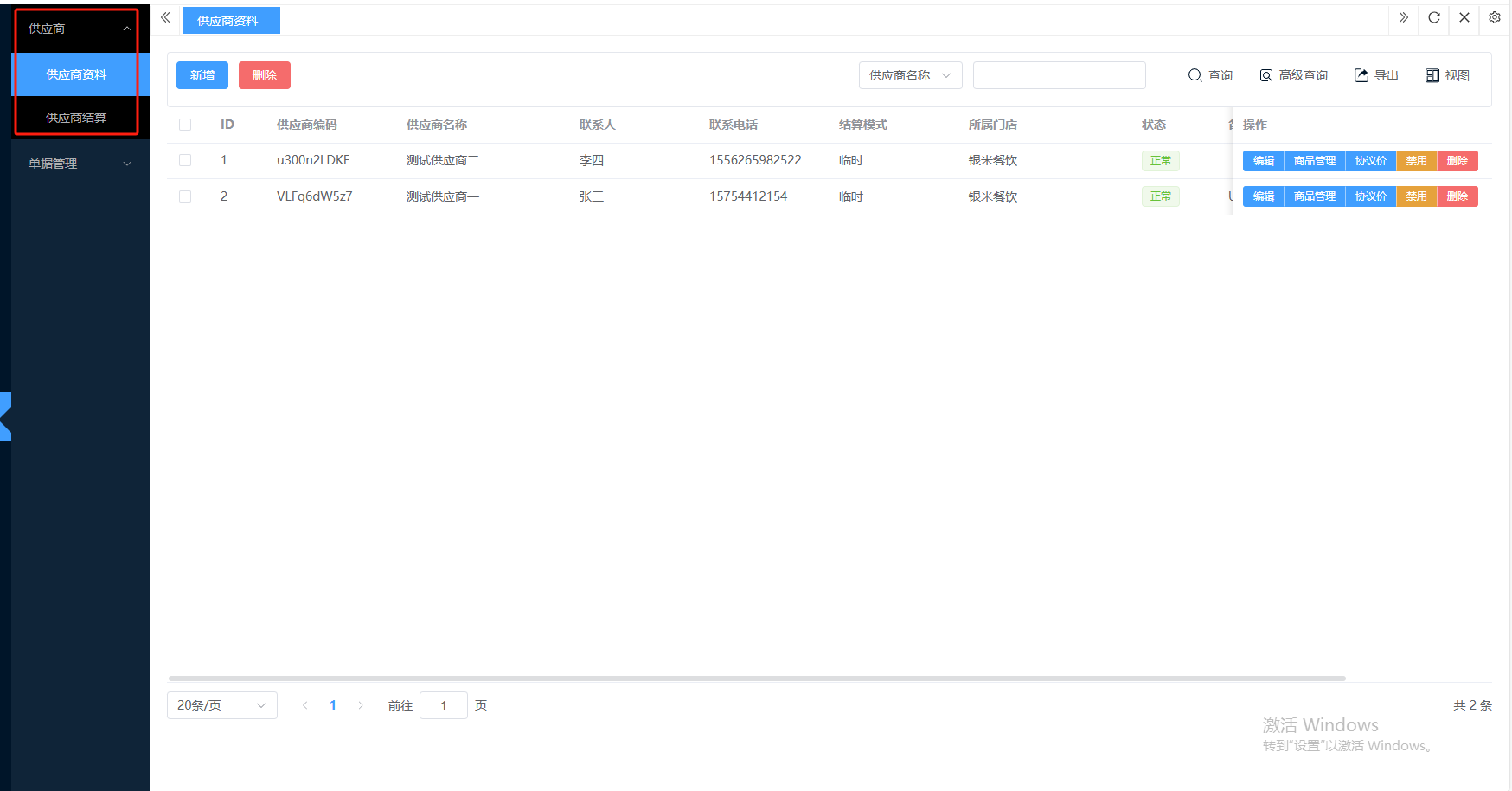This screenshot has width=1512, height=791.
Task: Open the settings gear icon
Action: click(1494, 18)
